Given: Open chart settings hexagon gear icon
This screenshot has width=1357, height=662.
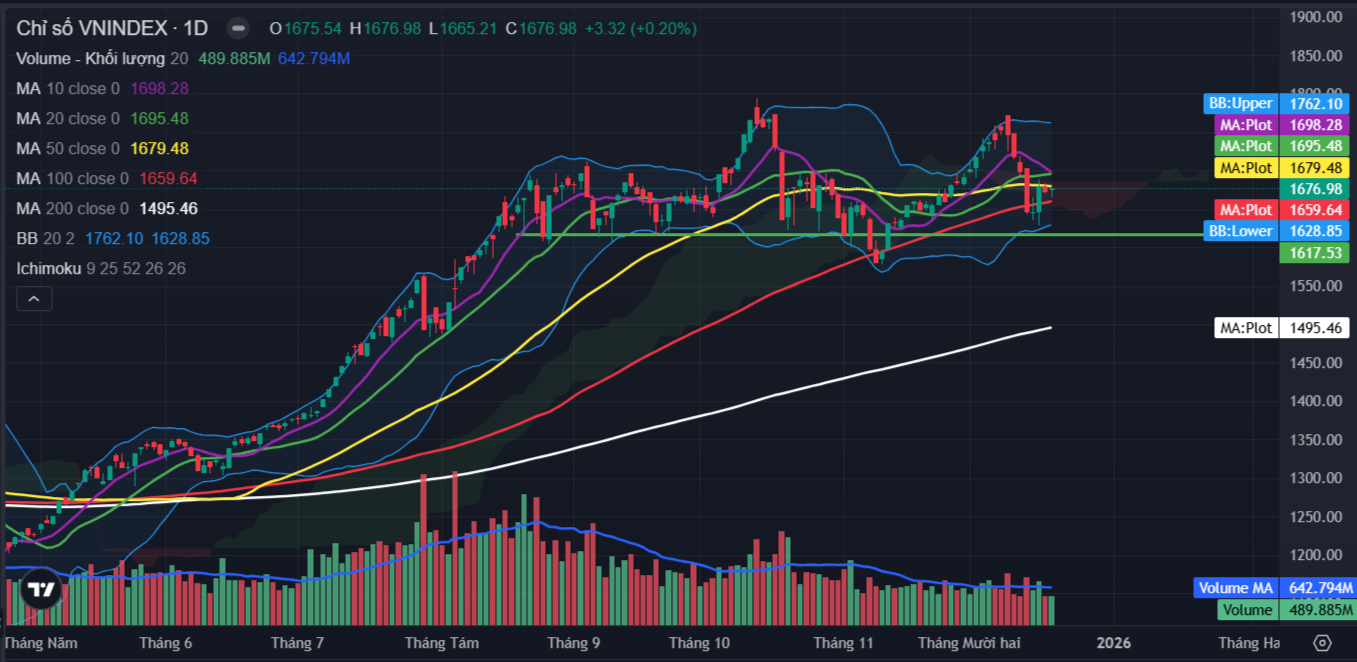Looking at the screenshot, I should point(1322,642).
